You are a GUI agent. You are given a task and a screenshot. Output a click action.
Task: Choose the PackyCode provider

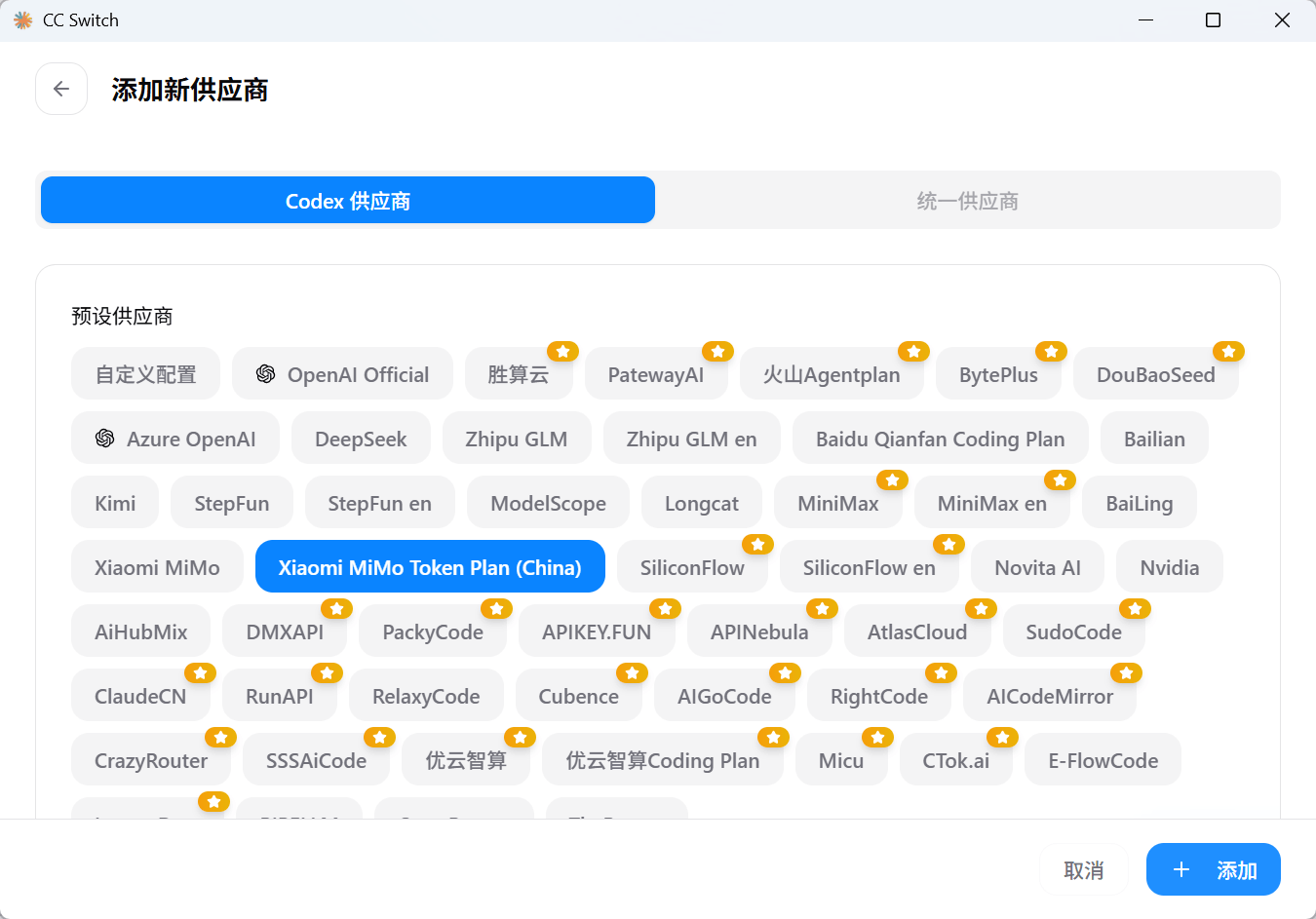point(433,632)
